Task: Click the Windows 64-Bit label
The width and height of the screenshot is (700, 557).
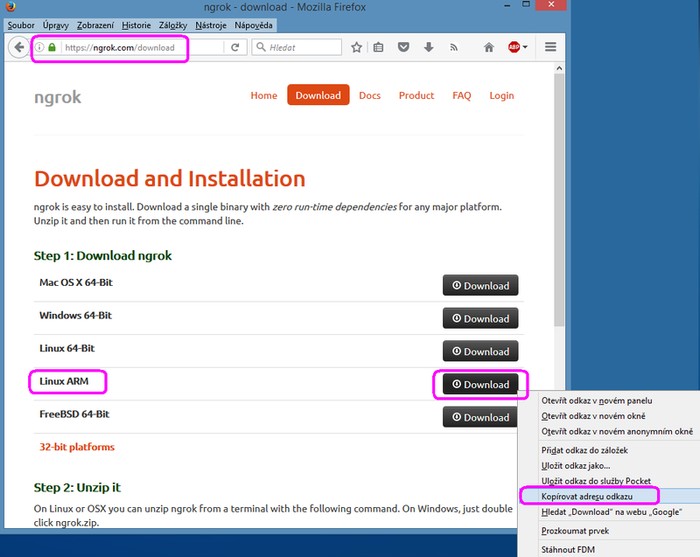Action: 75,316
